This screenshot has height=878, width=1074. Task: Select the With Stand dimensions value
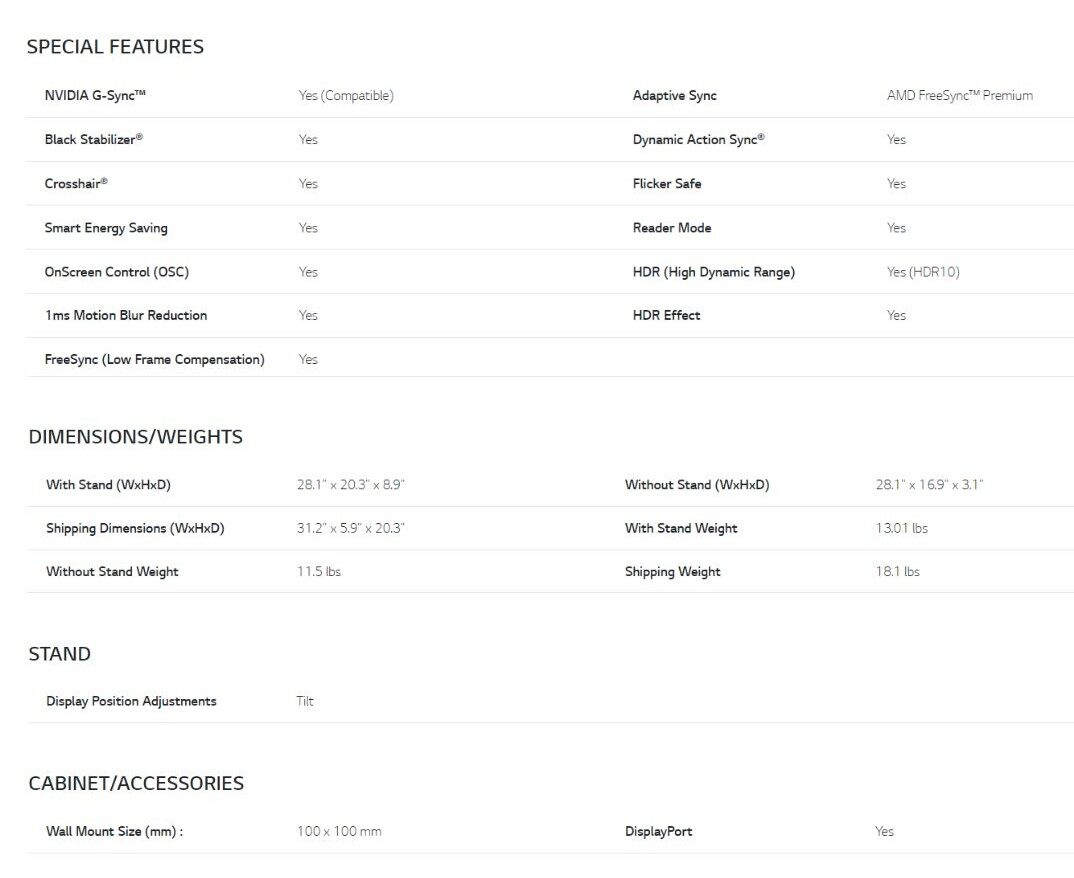point(350,485)
